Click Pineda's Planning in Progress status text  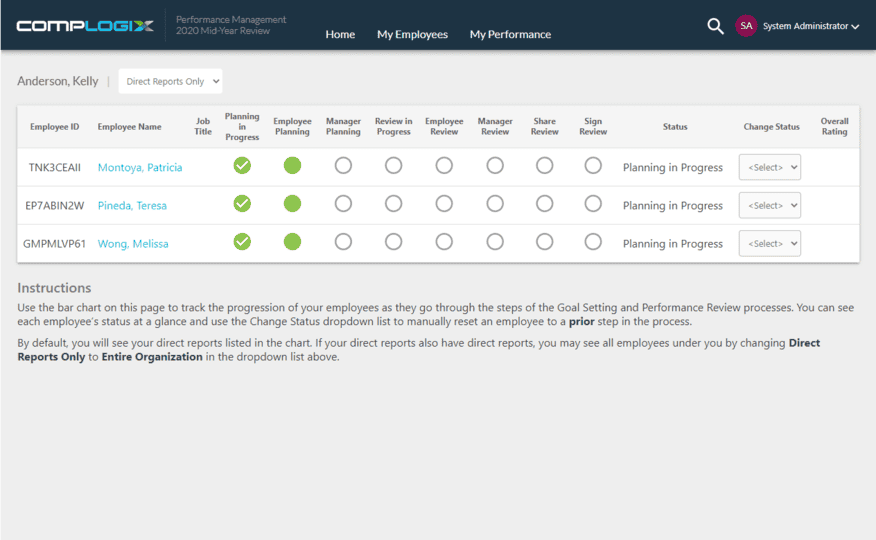(673, 206)
